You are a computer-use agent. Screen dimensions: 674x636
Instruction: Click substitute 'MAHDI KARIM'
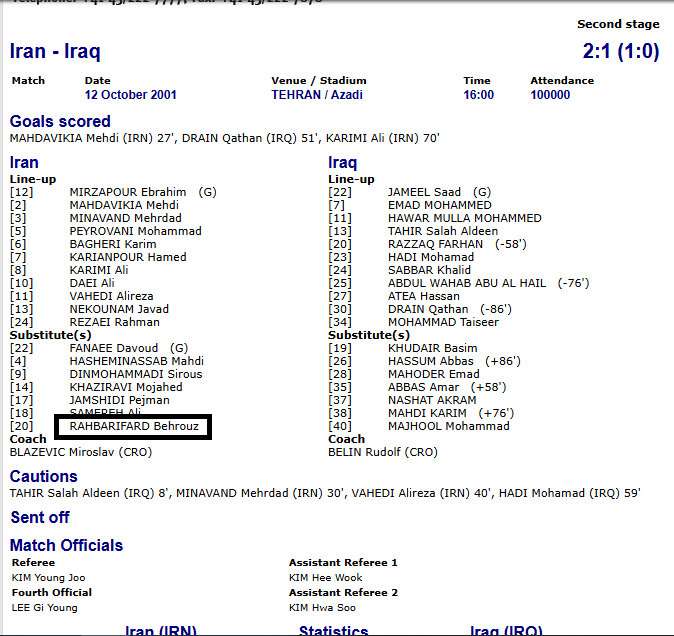tap(427, 413)
